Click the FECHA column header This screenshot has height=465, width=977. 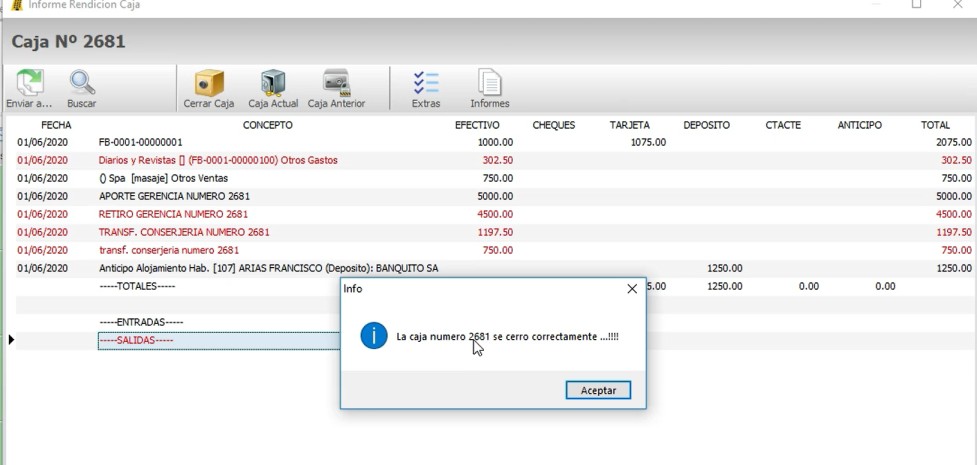[x=56, y=125]
